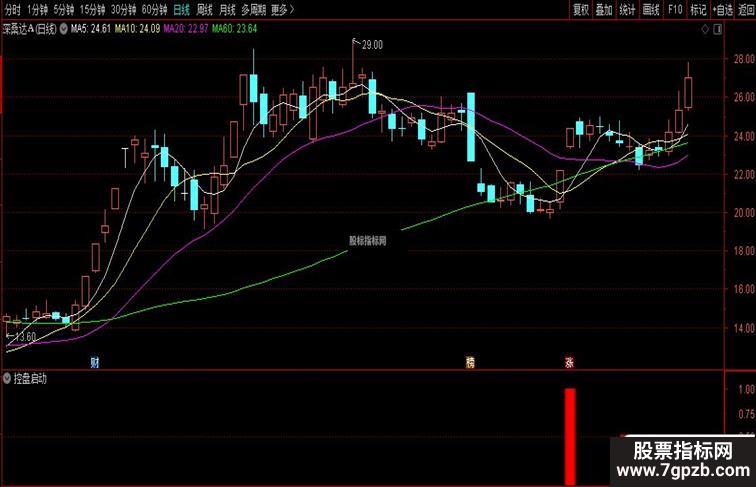The height and width of the screenshot is (487, 756).
Task: Open F10 company info
Action: pyautogui.click(x=675, y=9)
